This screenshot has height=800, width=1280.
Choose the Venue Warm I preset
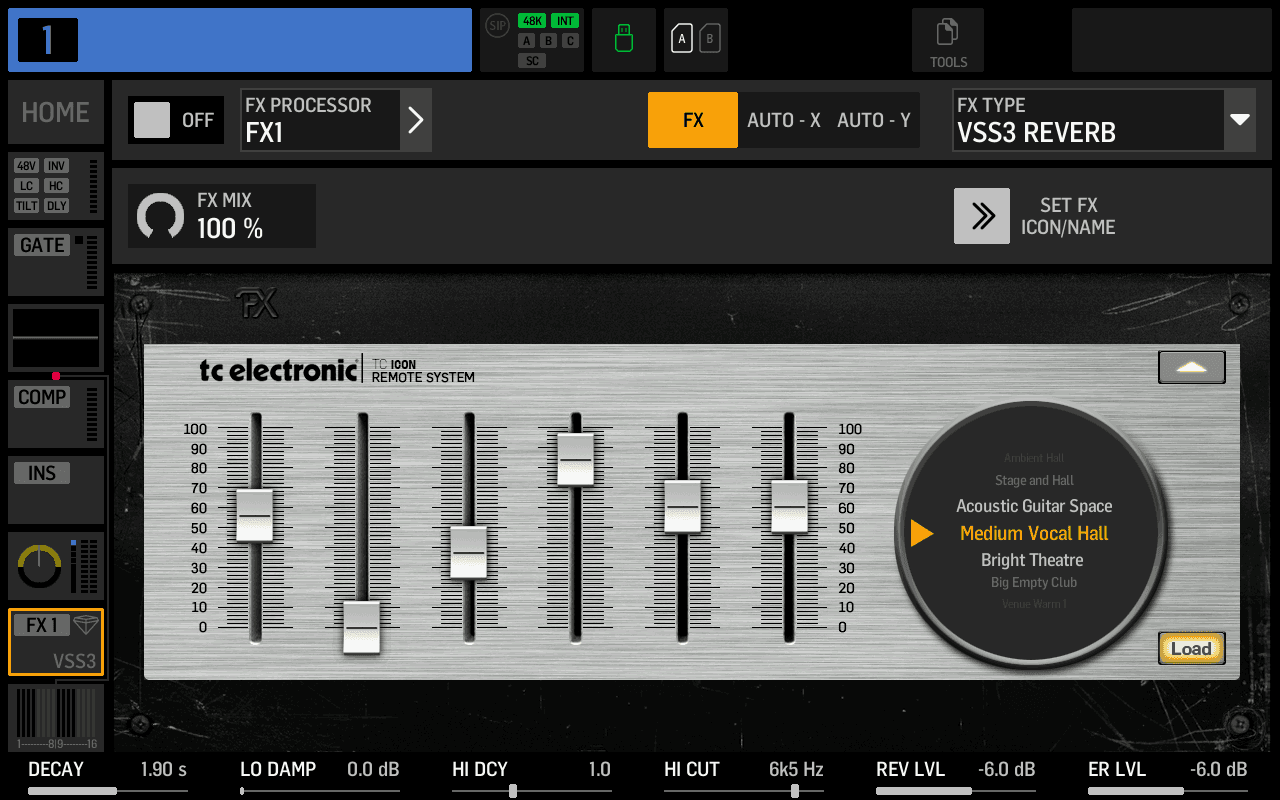click(1034, 604)
